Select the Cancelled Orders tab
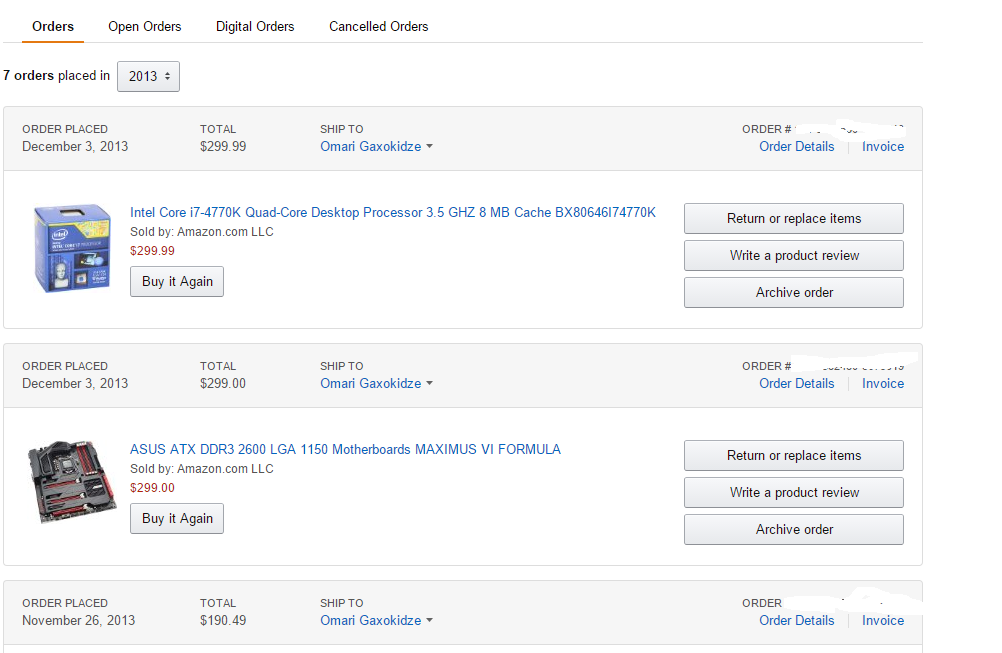1002x653 pixels. (x=378, y=26)
